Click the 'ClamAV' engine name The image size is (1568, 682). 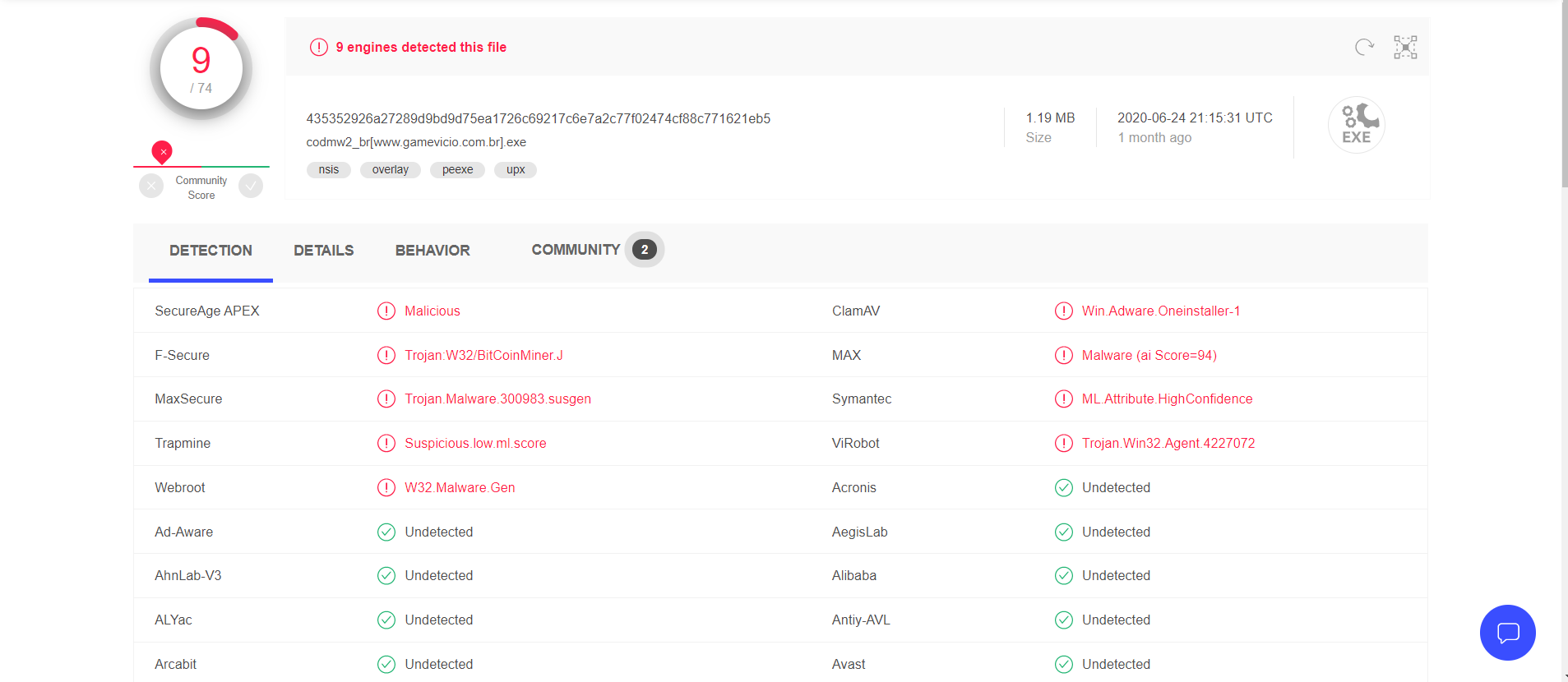856,311
